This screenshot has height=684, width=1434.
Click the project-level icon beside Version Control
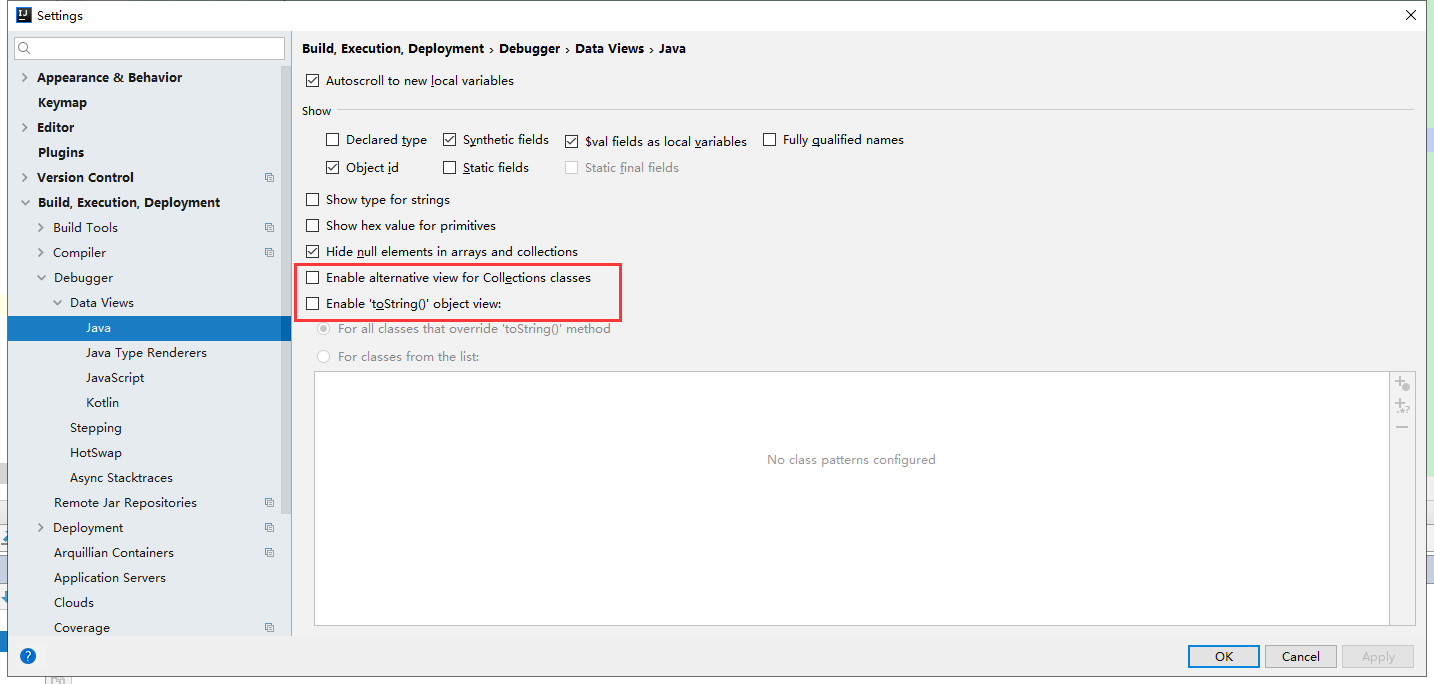(269, 177)
